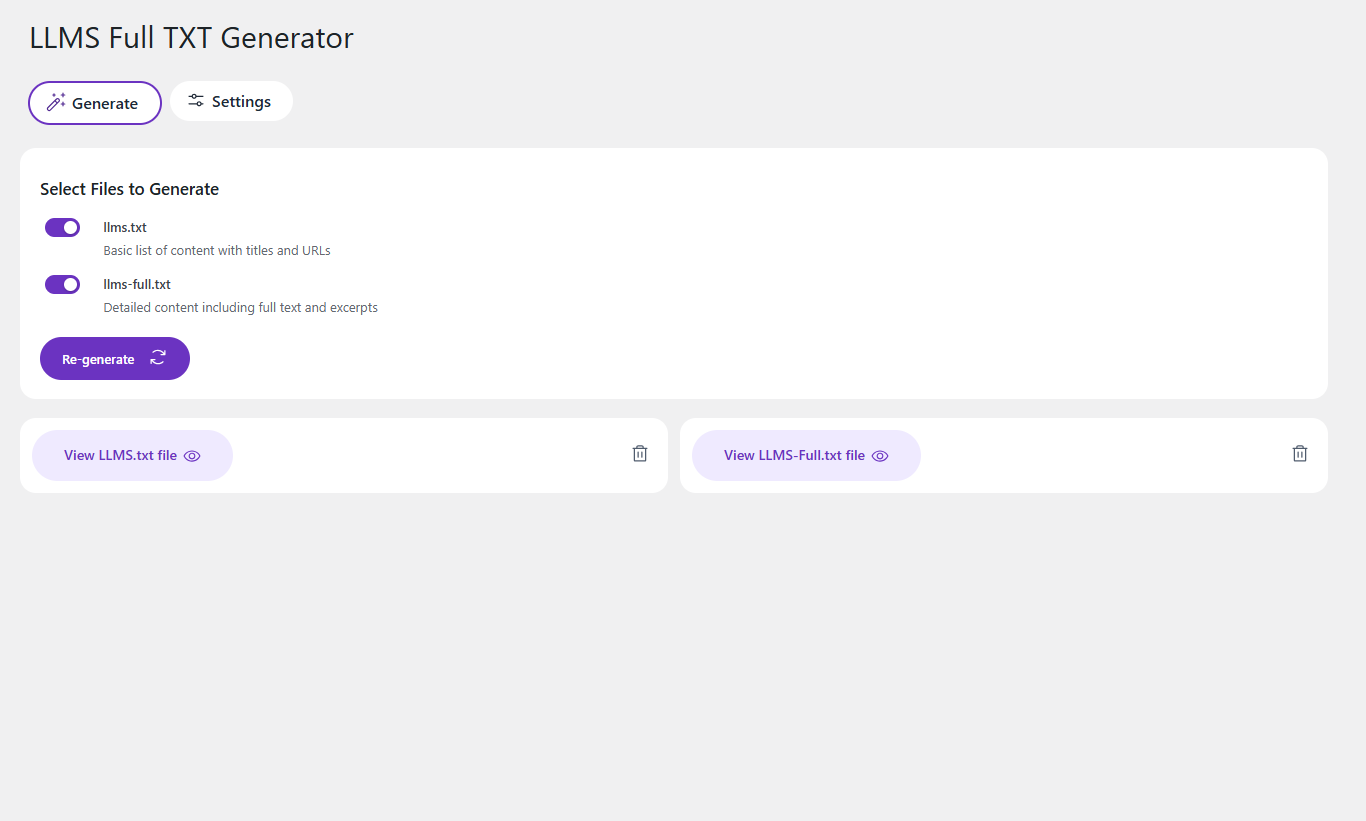Click the refresh arrows icon on Re-generate

(158, 358)
